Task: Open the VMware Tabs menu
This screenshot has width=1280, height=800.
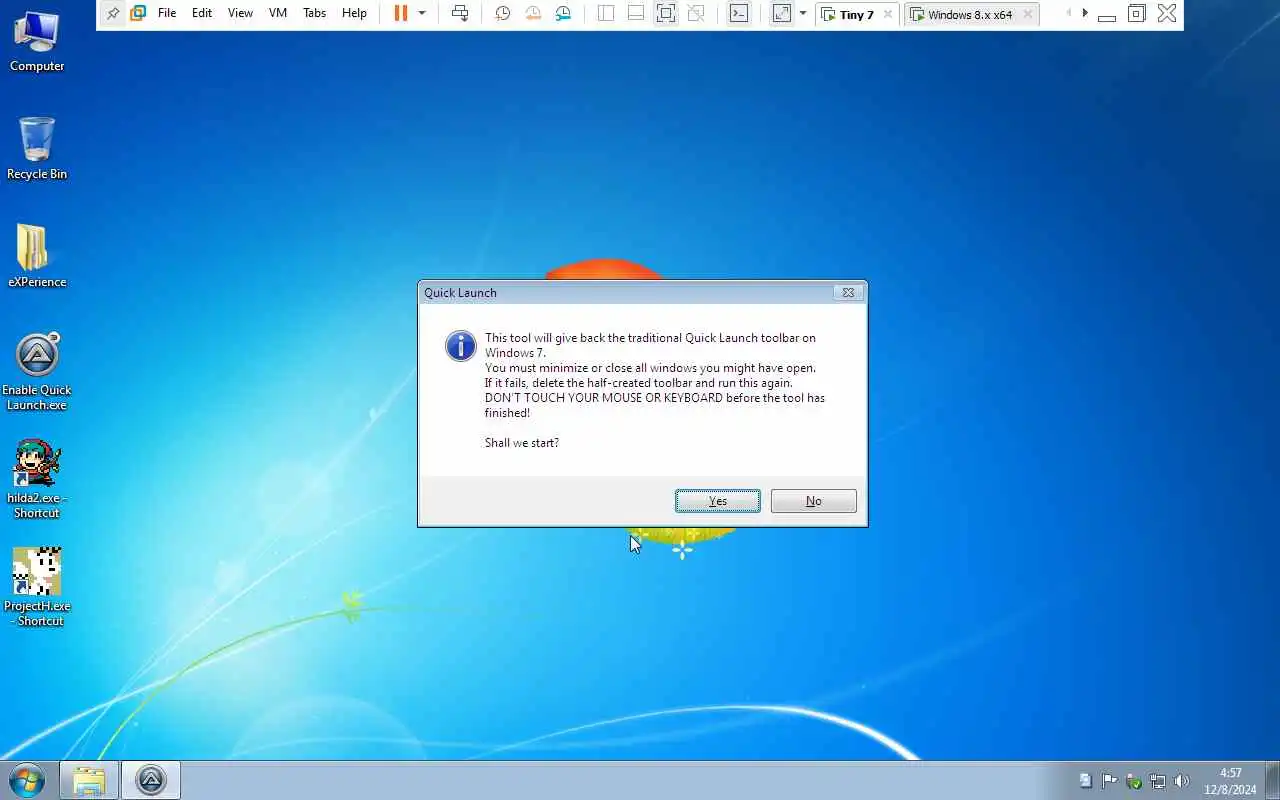Action: [x=314, y=13]
